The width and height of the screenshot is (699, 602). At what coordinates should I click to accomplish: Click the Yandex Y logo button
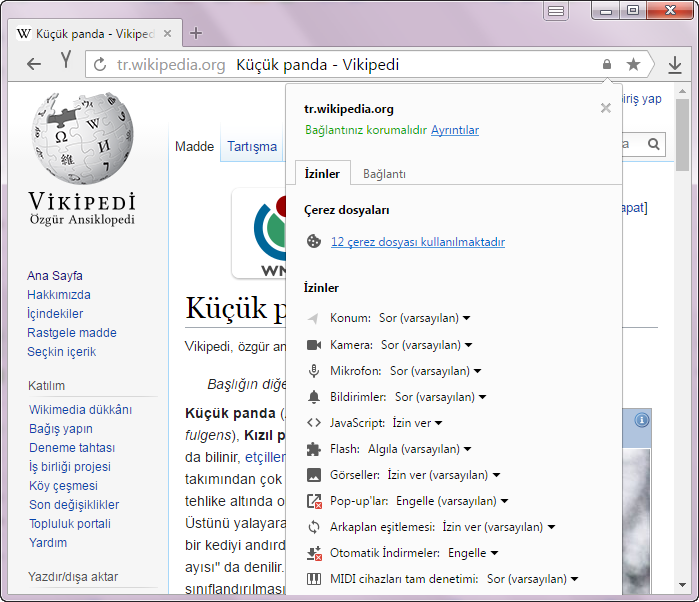click(x=66, y=59)
